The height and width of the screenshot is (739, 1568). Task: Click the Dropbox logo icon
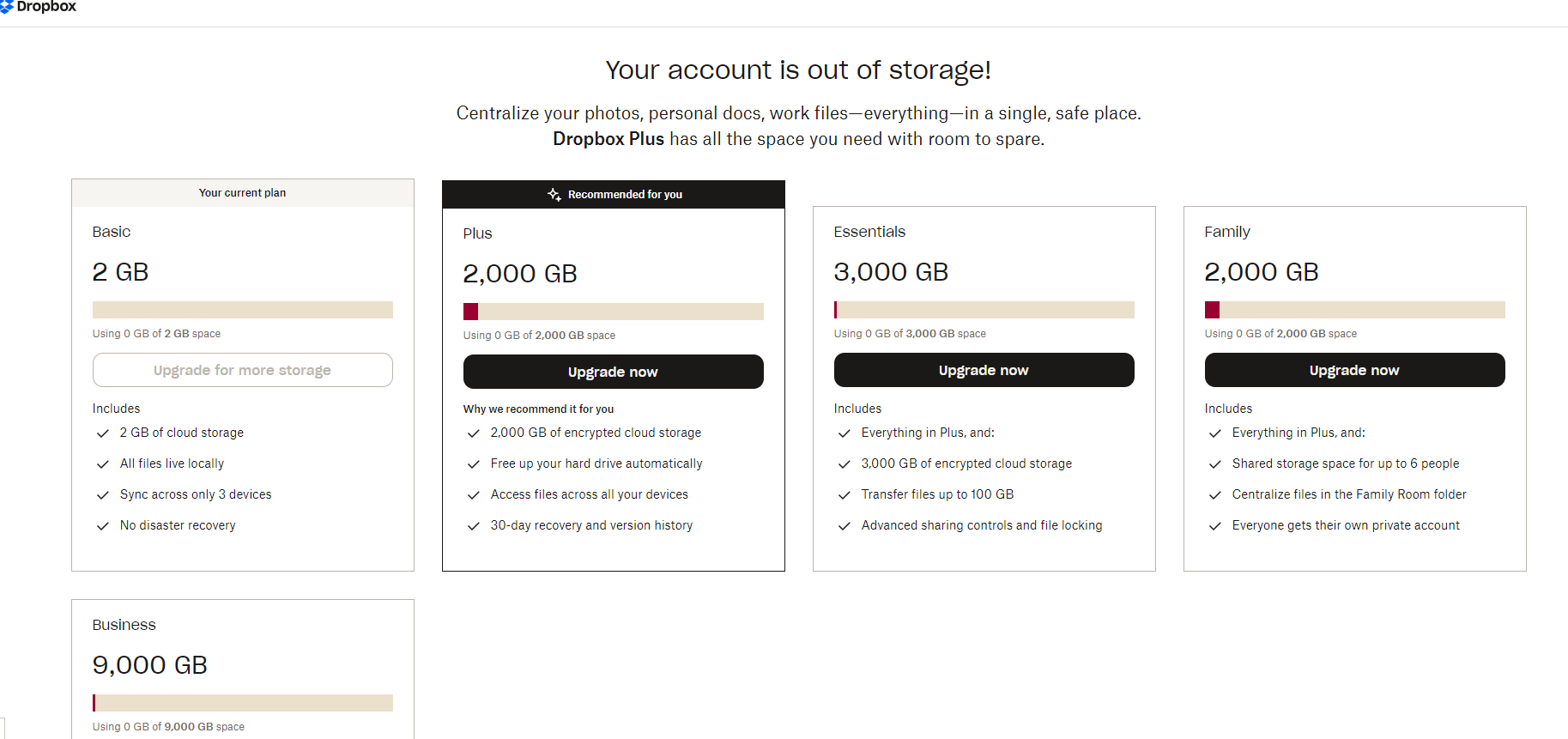(6, 7)
